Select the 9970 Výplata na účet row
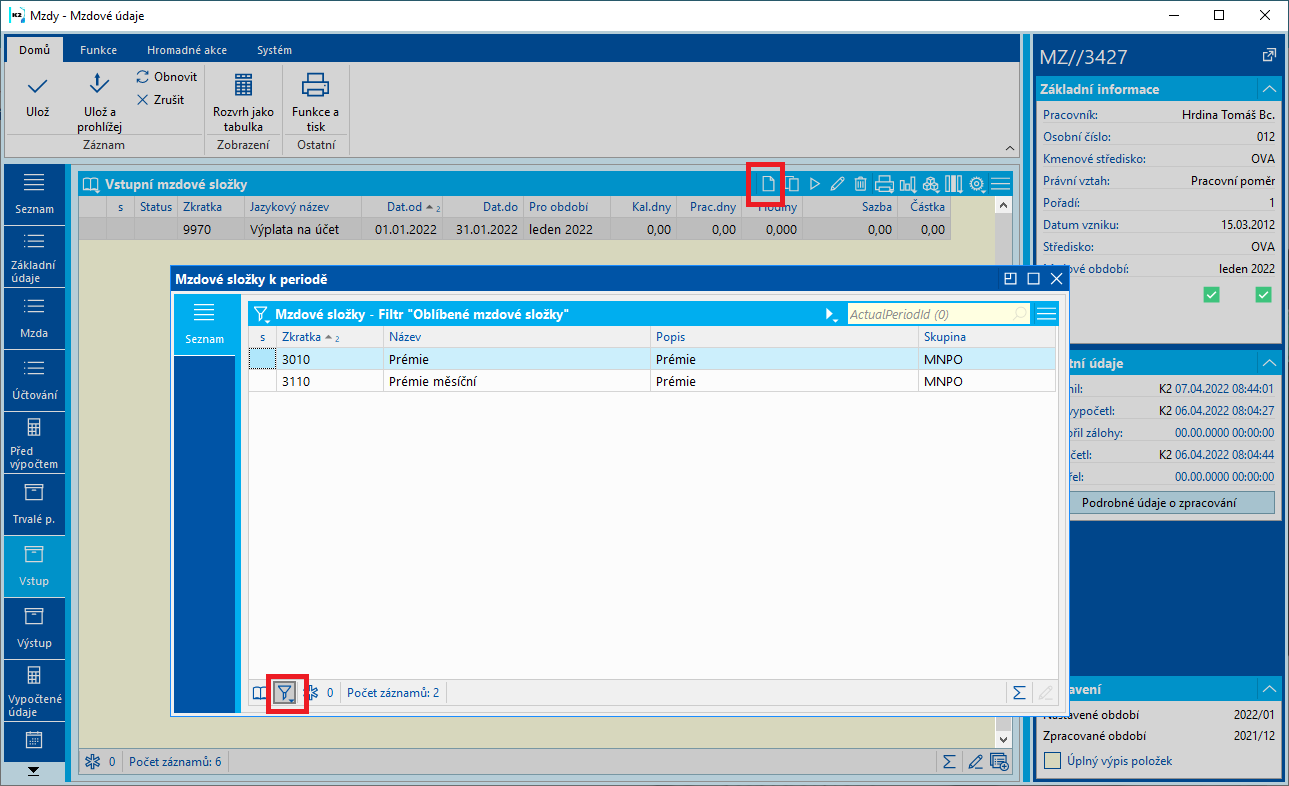 (514, 229)
